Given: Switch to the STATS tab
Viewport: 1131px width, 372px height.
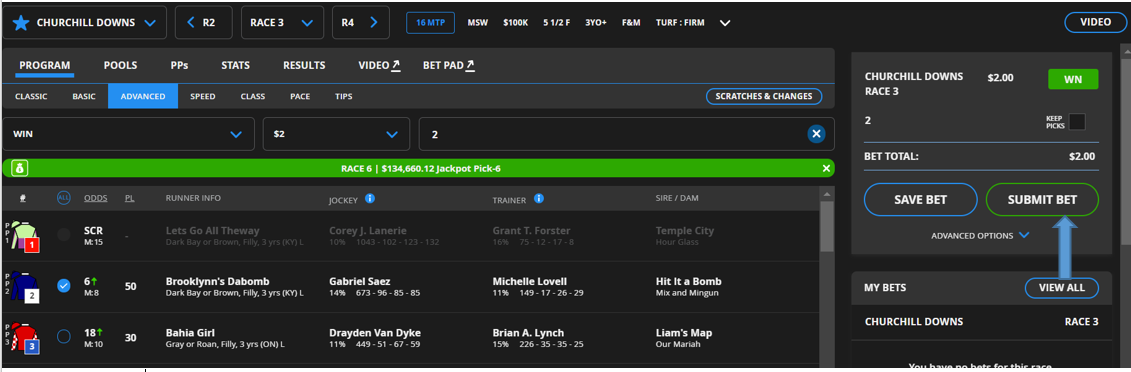Looking at the screenshot, I should coord(236,65).
